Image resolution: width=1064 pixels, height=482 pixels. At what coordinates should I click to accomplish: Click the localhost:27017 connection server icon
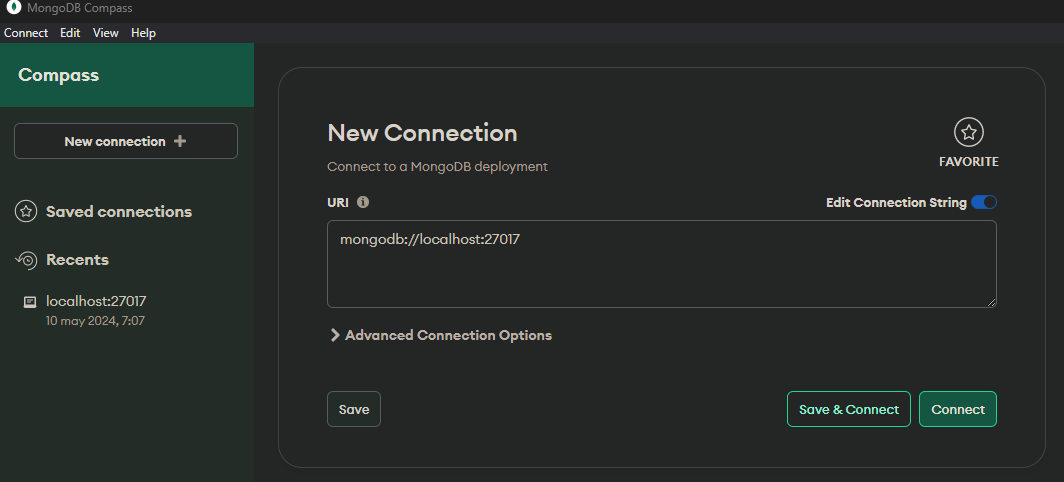click(30, 302)
